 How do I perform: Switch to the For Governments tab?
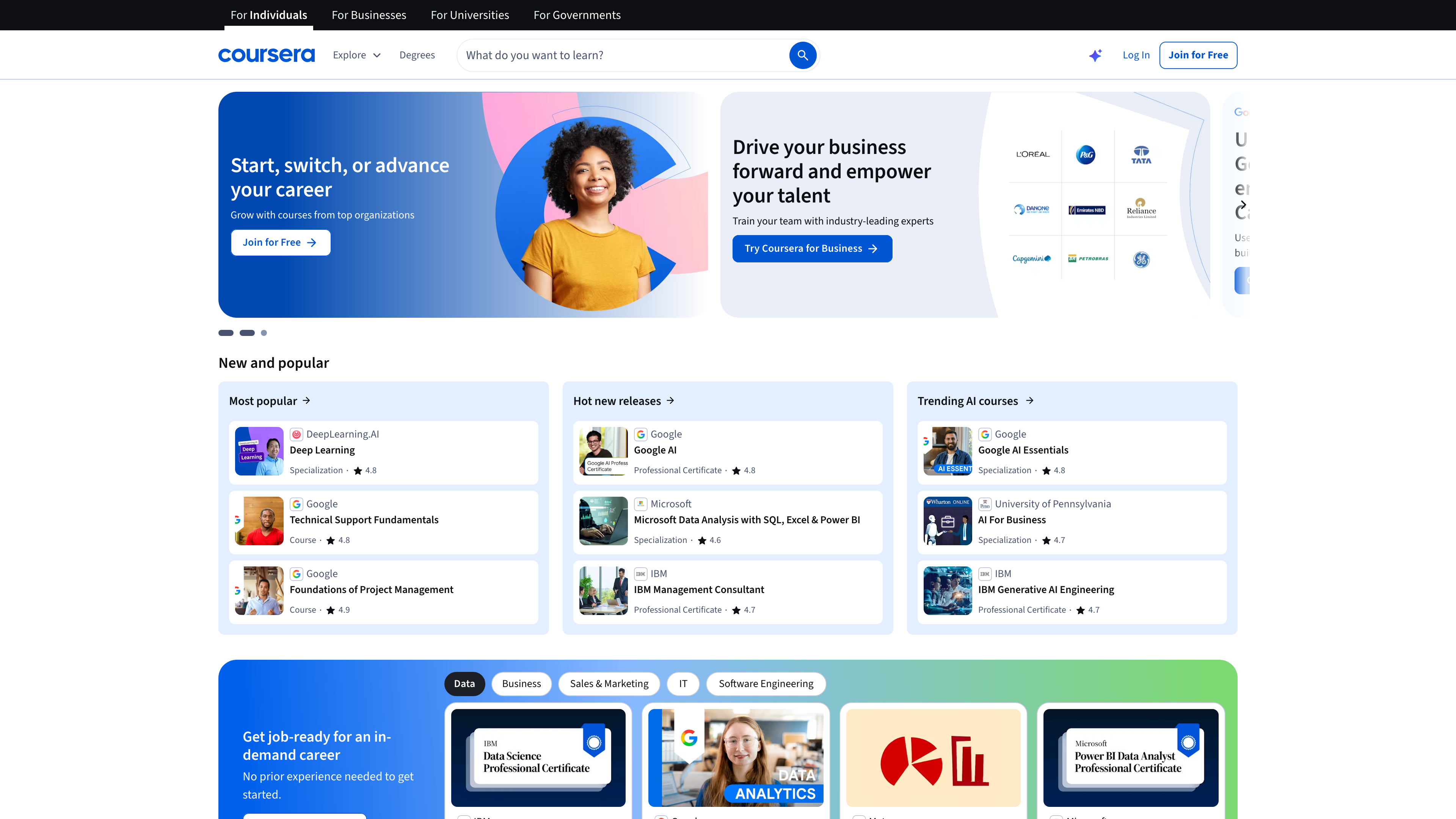click(577, 15)
